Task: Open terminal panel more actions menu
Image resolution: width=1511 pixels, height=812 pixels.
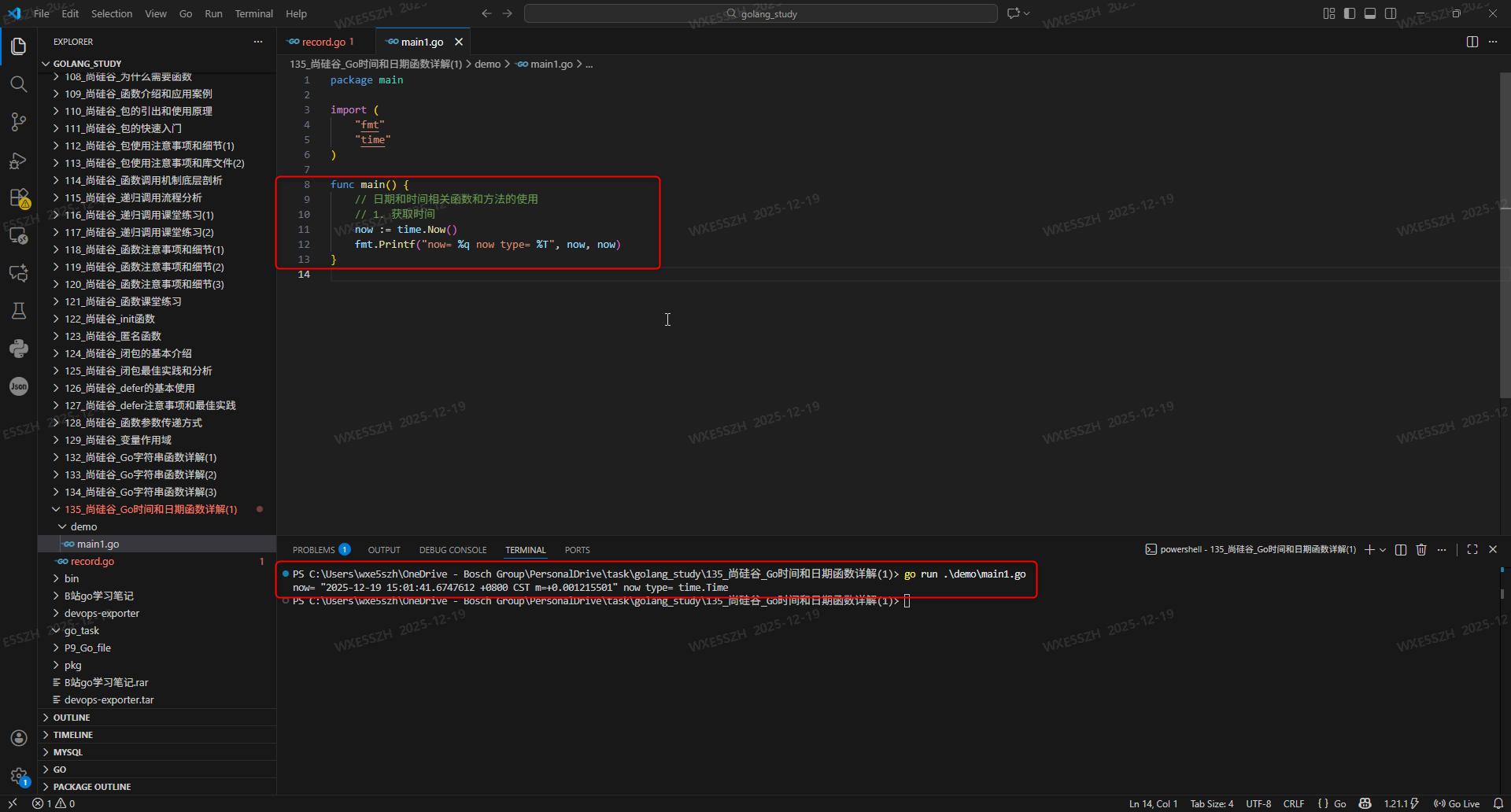Action: 1442,550
